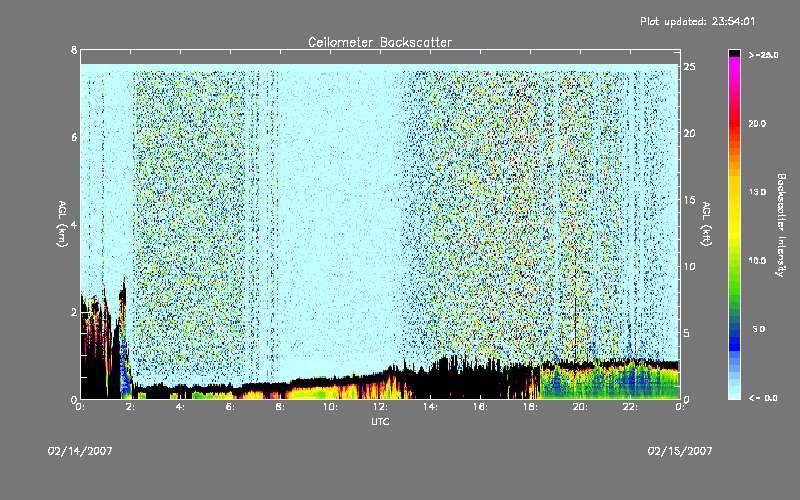The image size is (800, 500).
Task: Click the '>=25.0' colorbar top label
Action: 763,55
